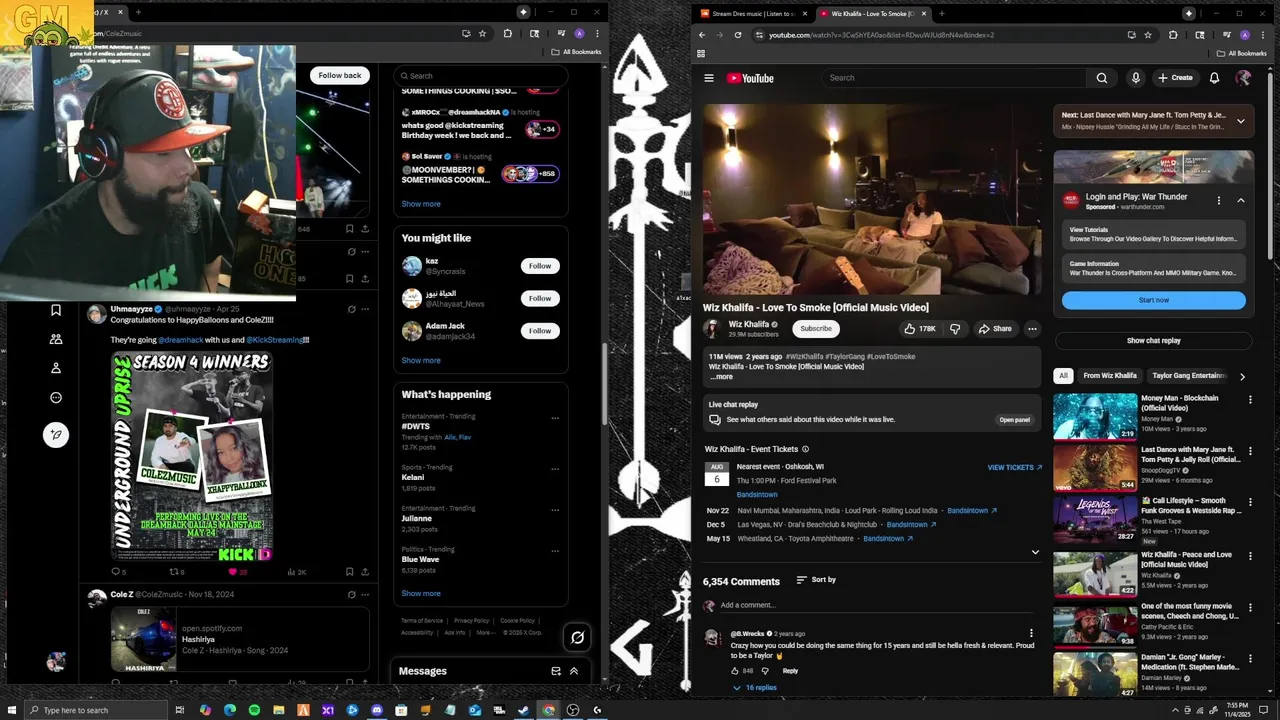Subscribe to Wiz Khalifa channel
Viewport: 1280px width, 720px height.
[x=815, y=329]
